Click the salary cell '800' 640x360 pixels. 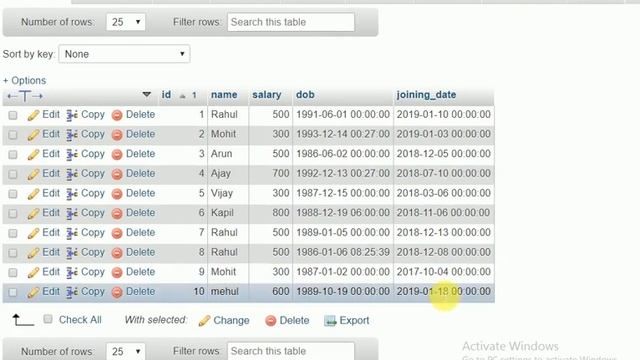coord(281,213)
